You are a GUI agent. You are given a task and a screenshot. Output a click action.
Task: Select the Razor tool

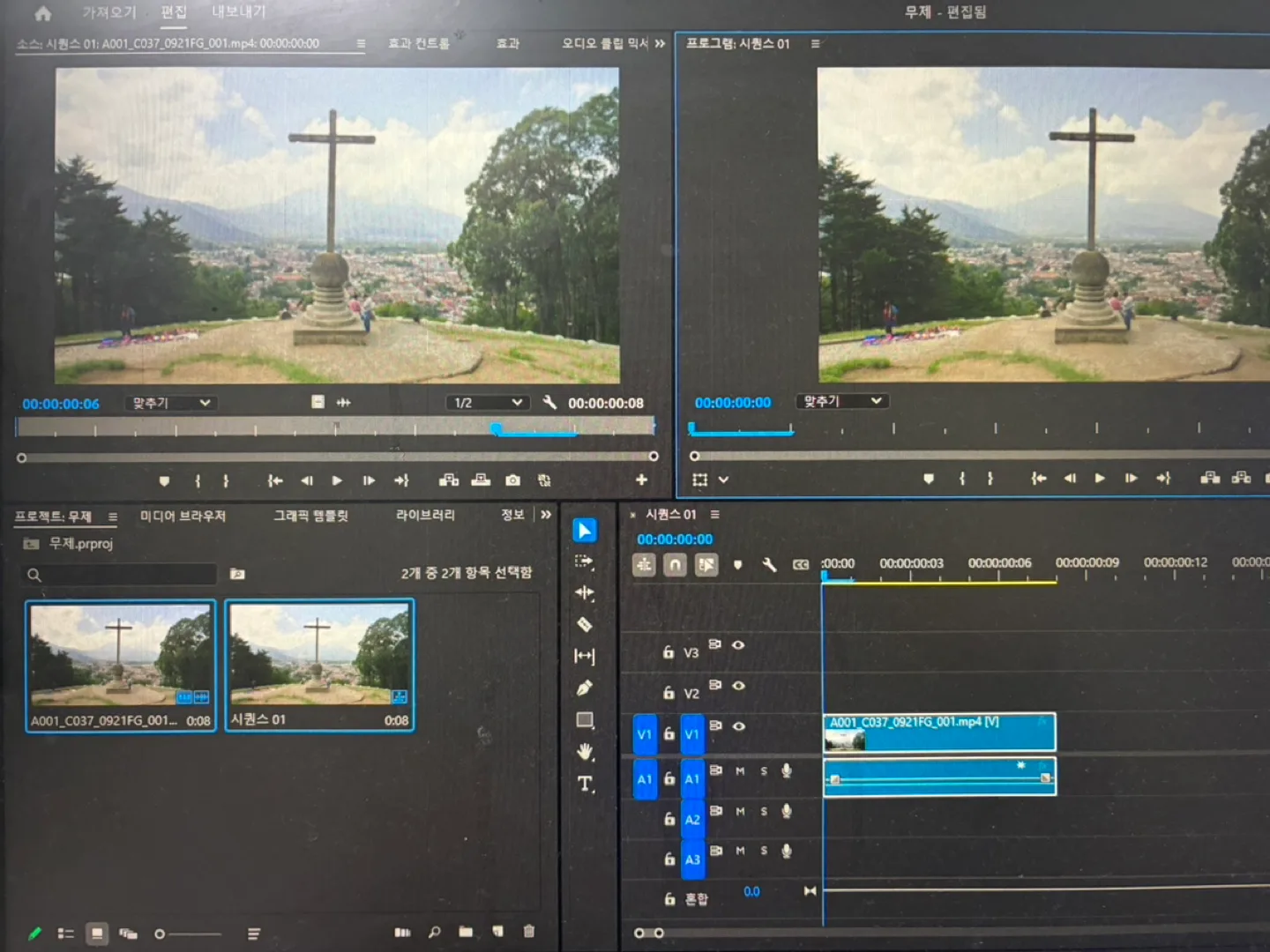(x=584, y=624)
